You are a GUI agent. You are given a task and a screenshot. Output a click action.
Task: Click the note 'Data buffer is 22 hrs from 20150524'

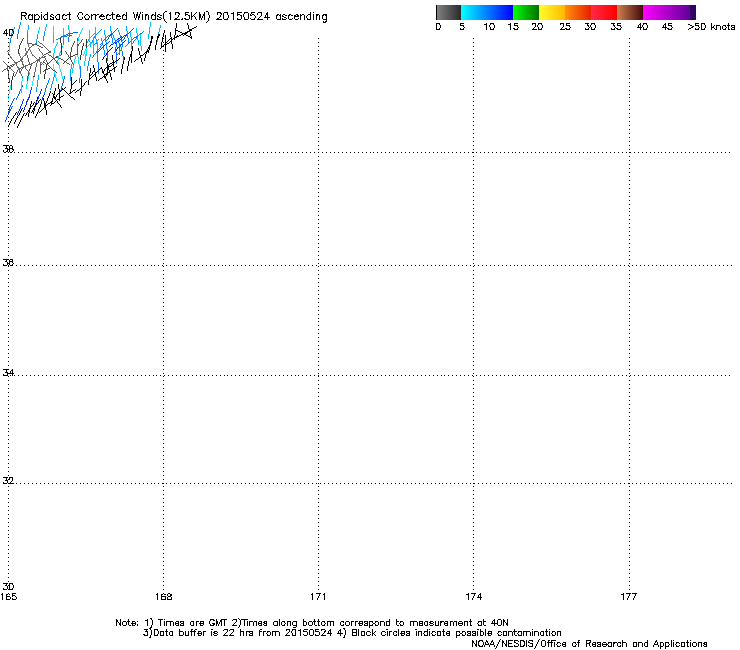(243, 633)
